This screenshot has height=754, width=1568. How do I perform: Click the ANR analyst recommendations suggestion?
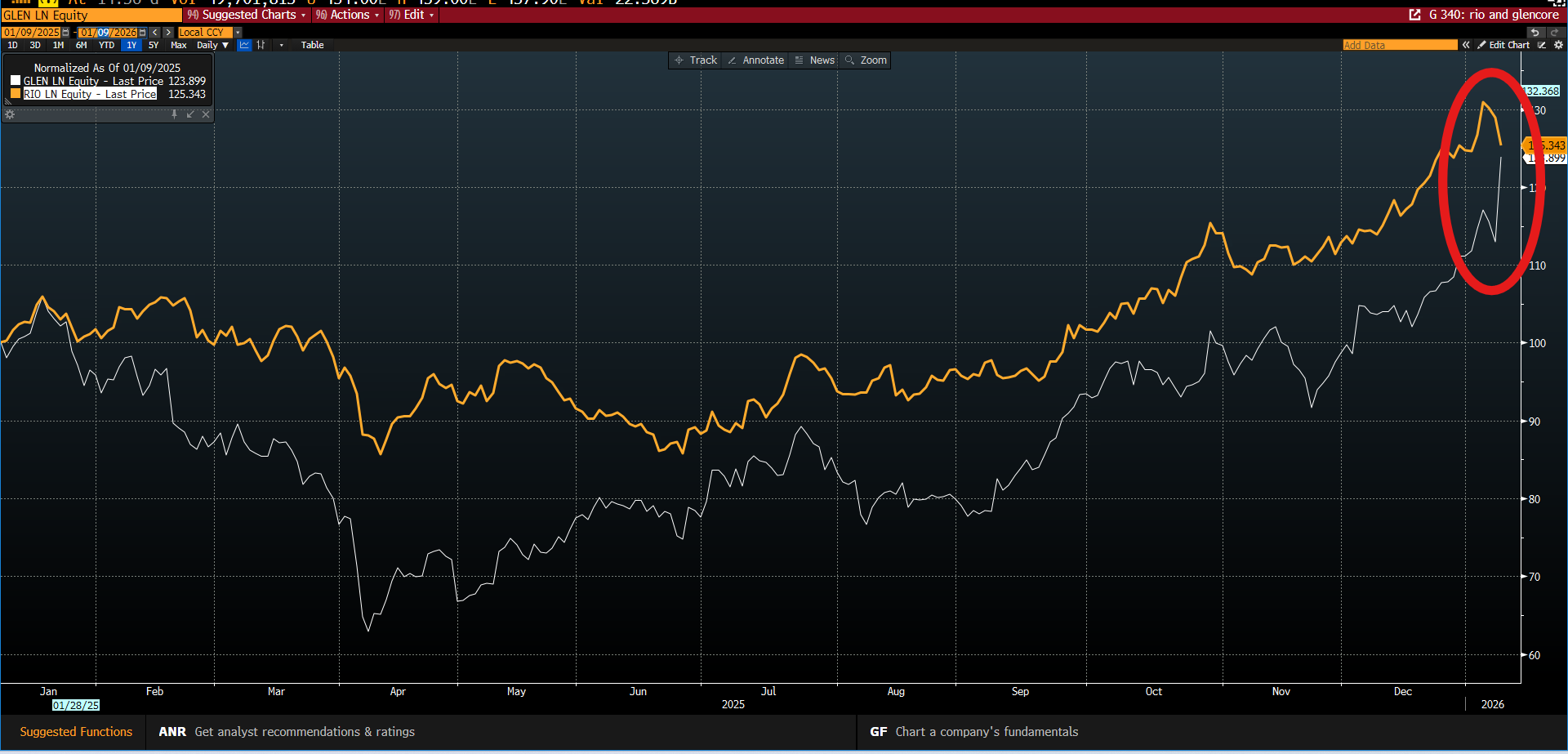tap(287, 732)
